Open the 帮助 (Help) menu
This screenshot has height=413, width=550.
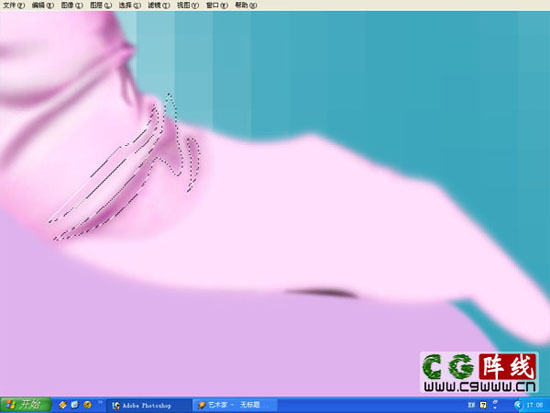pyautogui.click(x=246, y=5)
